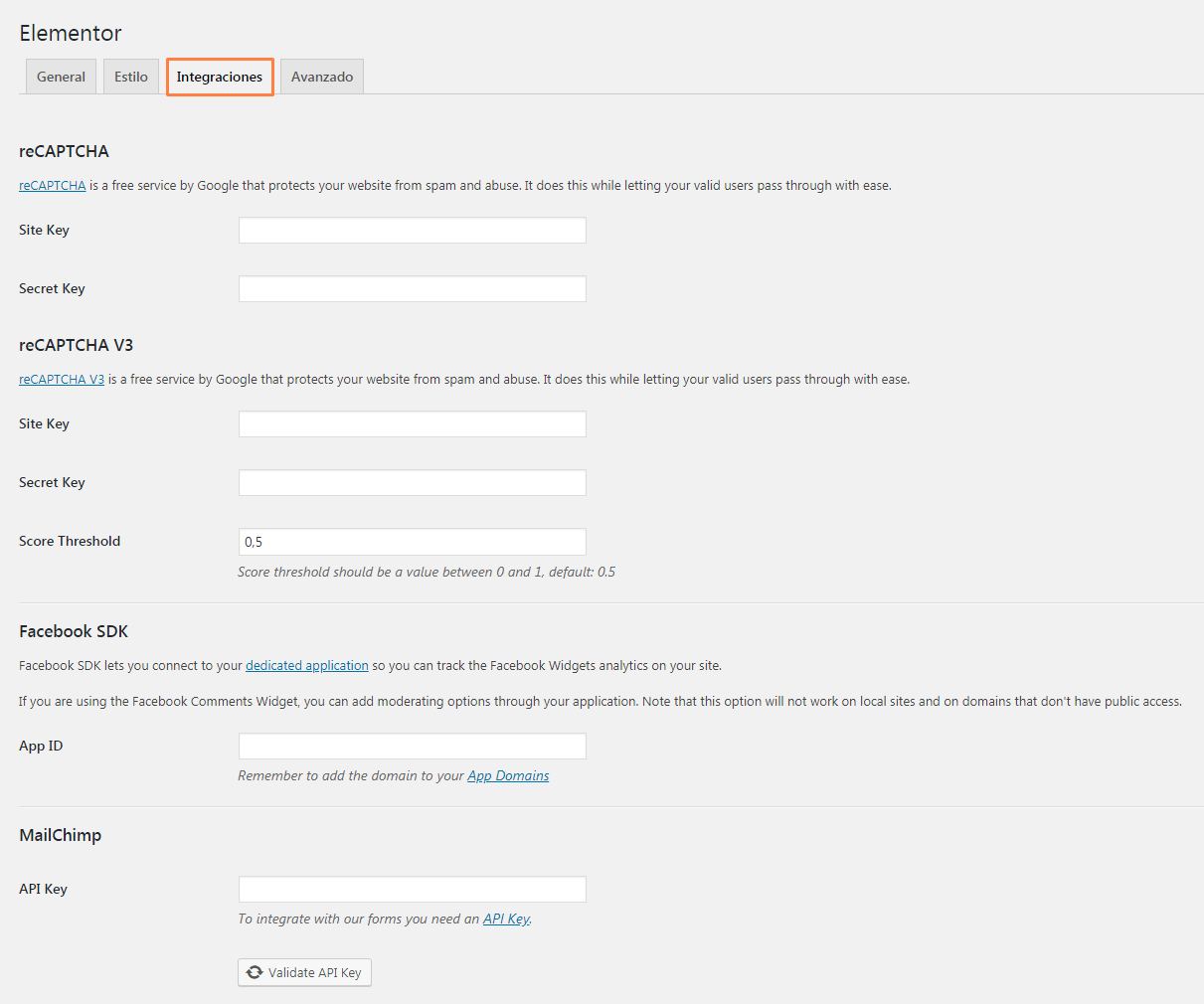Click the Elementor page title
The image size is (1204, 1004).
(71, 33)
